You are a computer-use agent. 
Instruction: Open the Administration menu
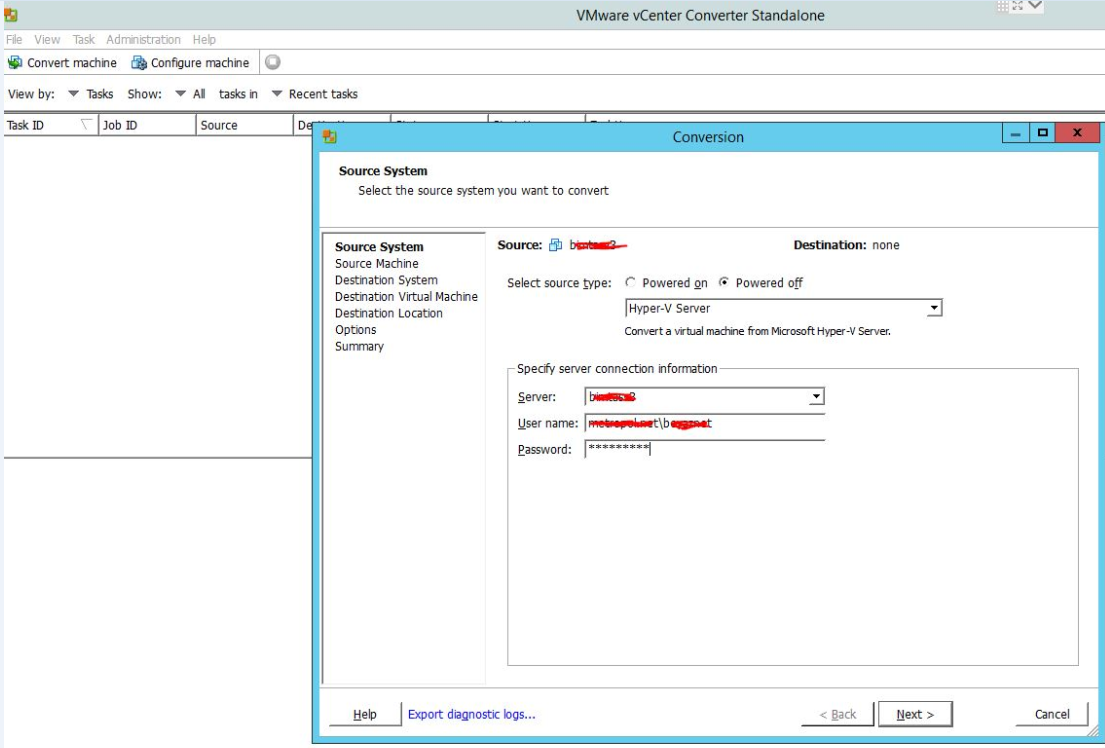click(143, 39)
